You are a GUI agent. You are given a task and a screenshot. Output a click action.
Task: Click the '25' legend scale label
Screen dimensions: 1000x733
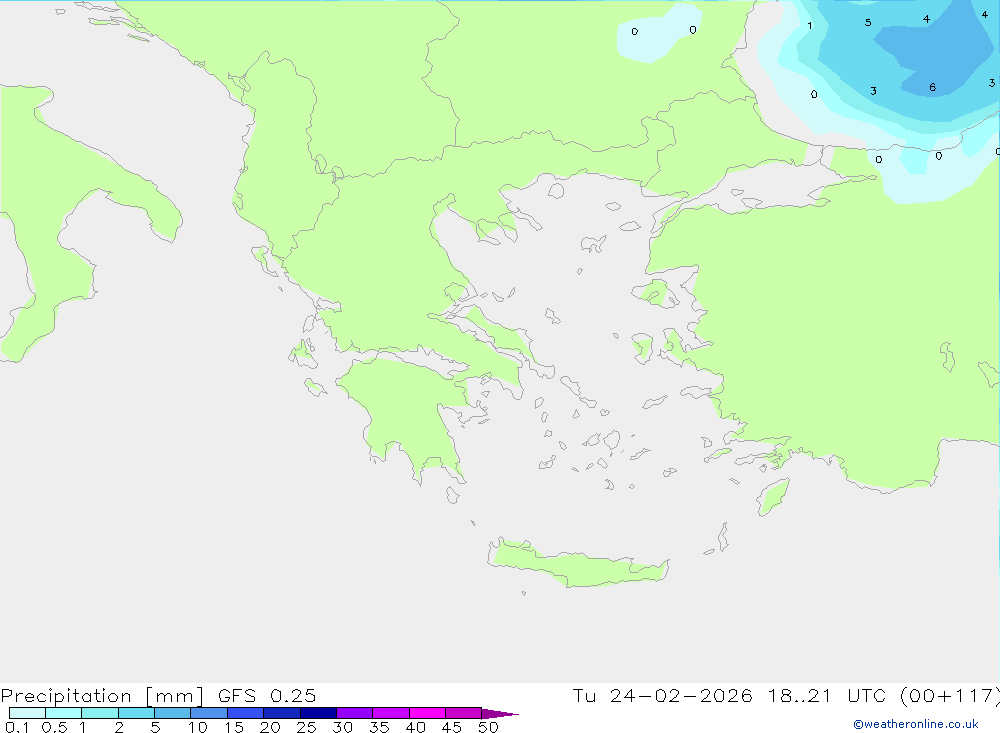click(307, 727)
